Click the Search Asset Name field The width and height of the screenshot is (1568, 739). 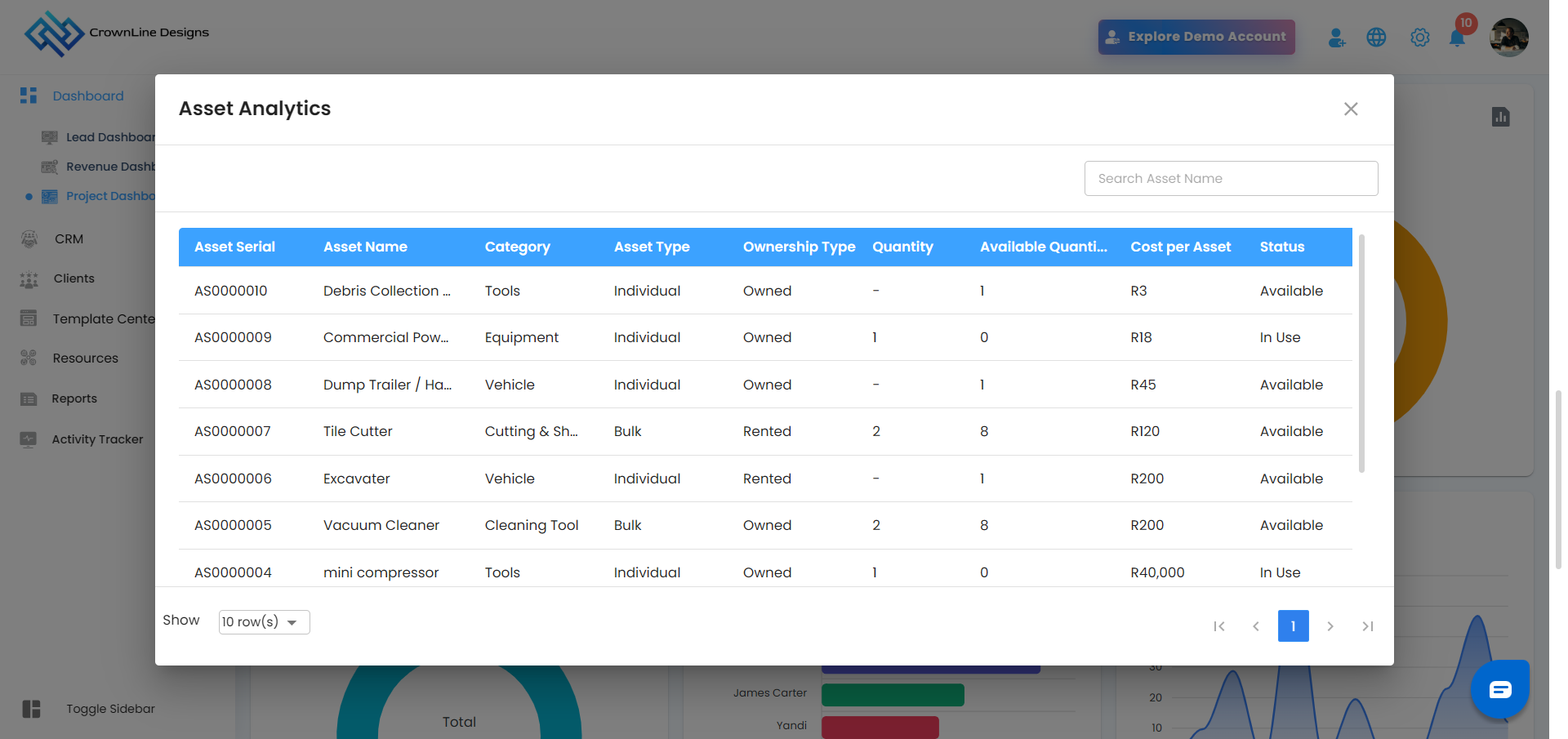click(x=1231, y=178)
